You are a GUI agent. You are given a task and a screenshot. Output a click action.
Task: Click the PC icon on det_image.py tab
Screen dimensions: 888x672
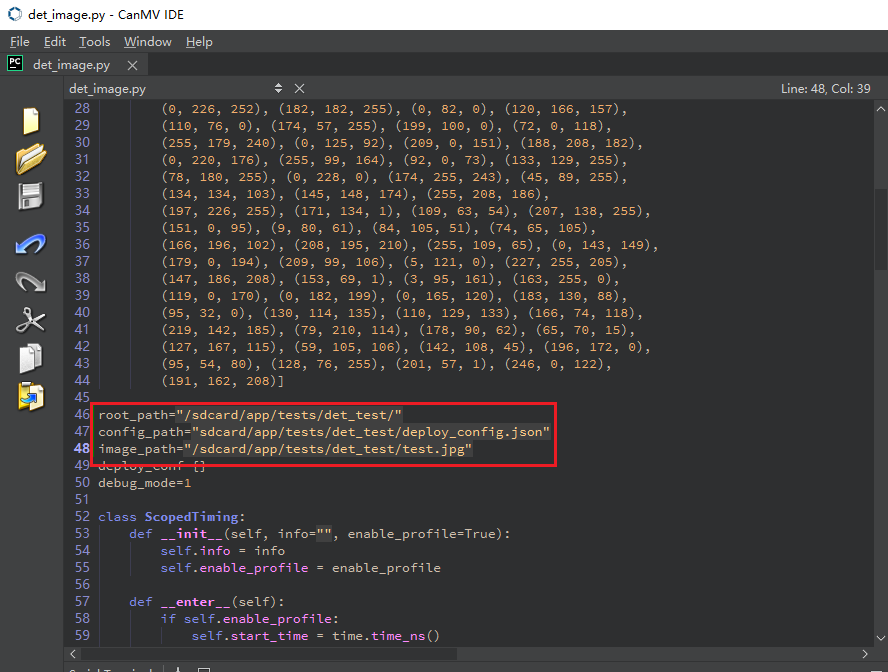[15, 63]
